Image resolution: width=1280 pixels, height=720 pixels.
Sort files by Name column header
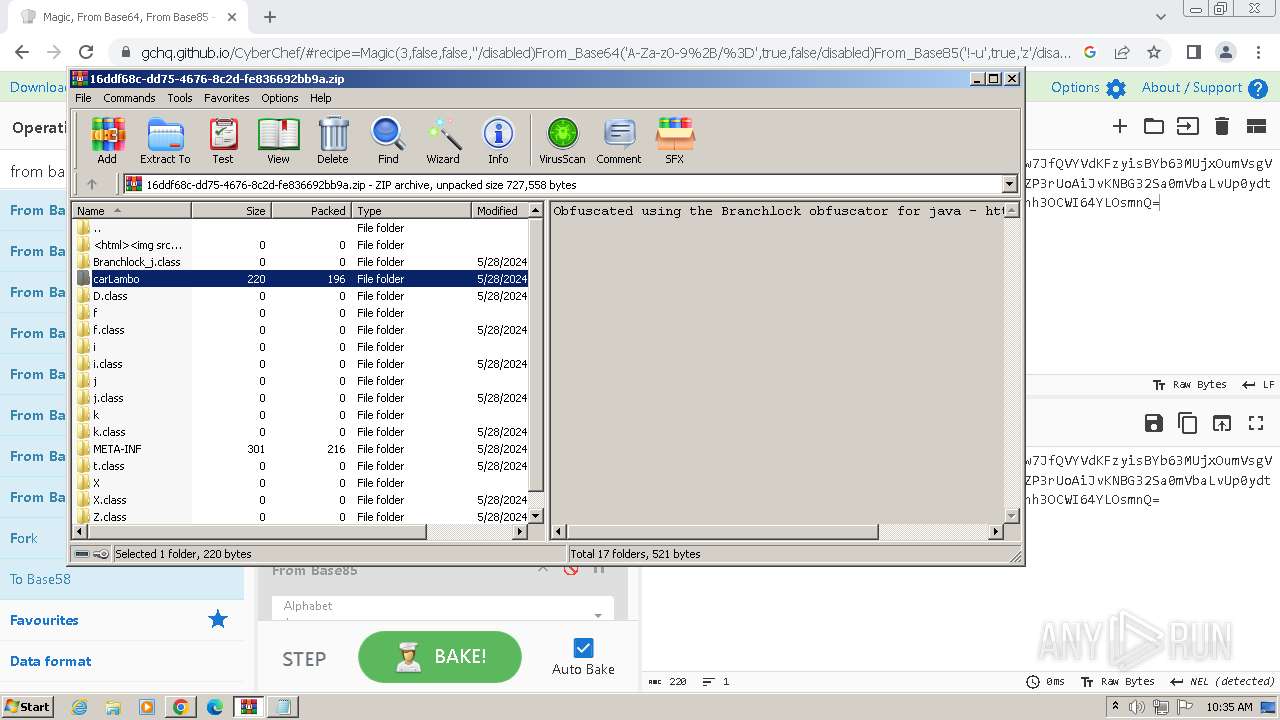coord(132,211)
